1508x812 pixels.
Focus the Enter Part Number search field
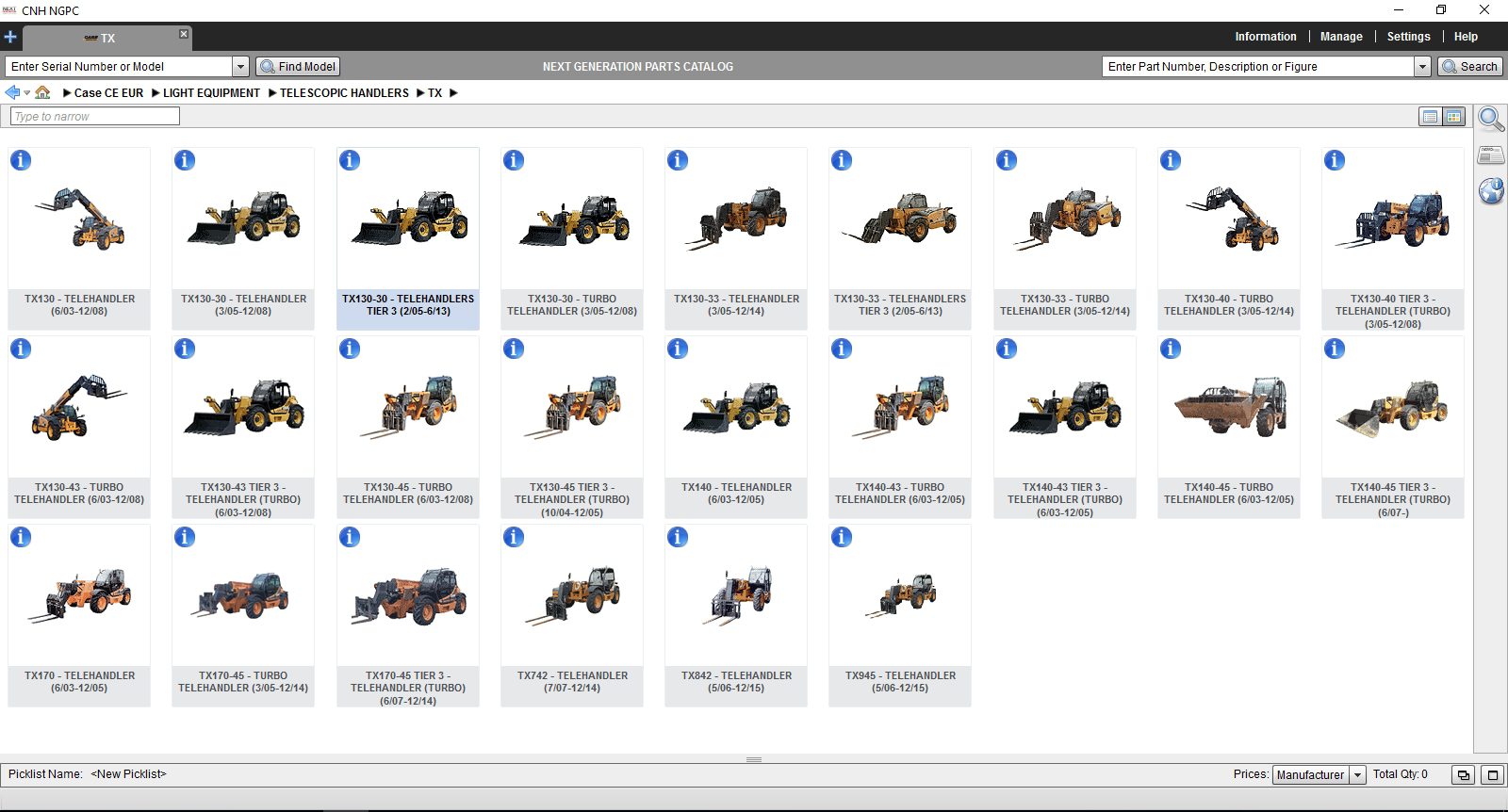(1258, 67)
